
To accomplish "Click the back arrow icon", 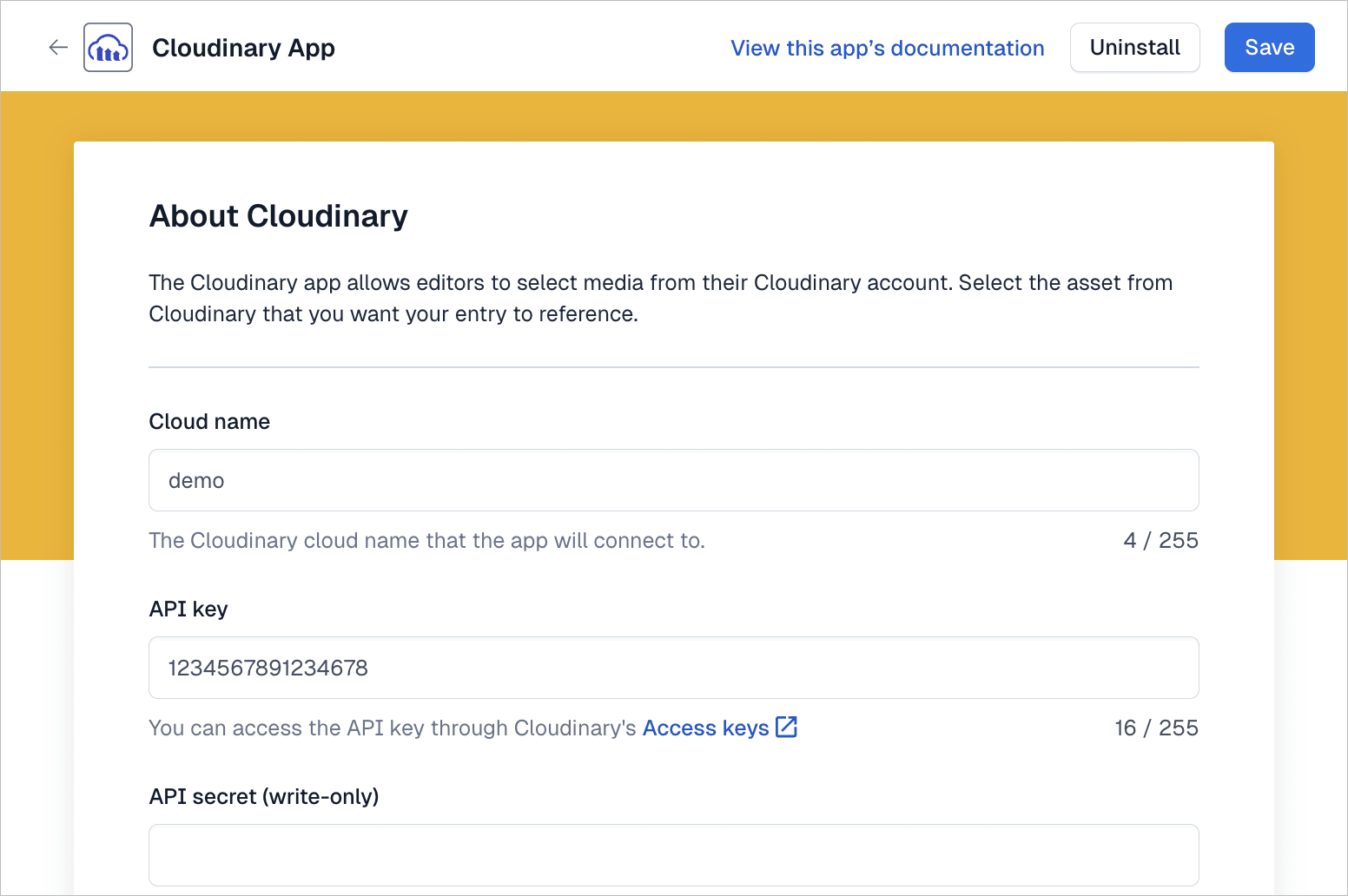I will 58,48.
